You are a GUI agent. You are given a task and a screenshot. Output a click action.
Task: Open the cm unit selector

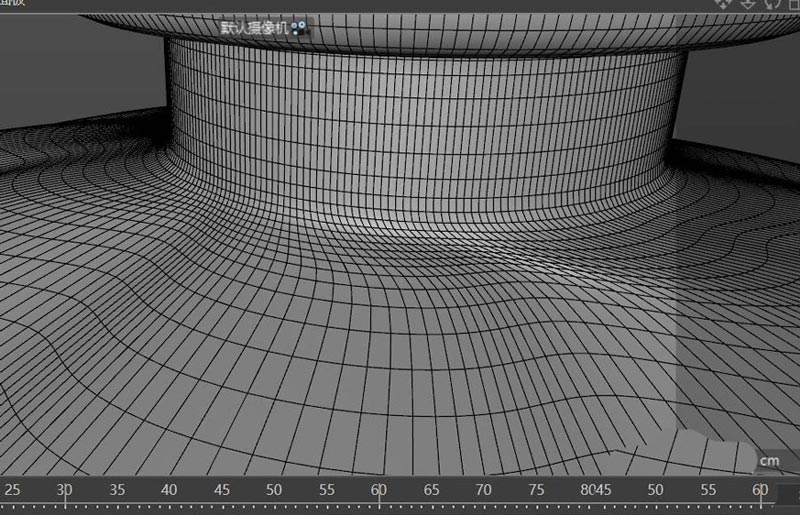click(768, 461)
